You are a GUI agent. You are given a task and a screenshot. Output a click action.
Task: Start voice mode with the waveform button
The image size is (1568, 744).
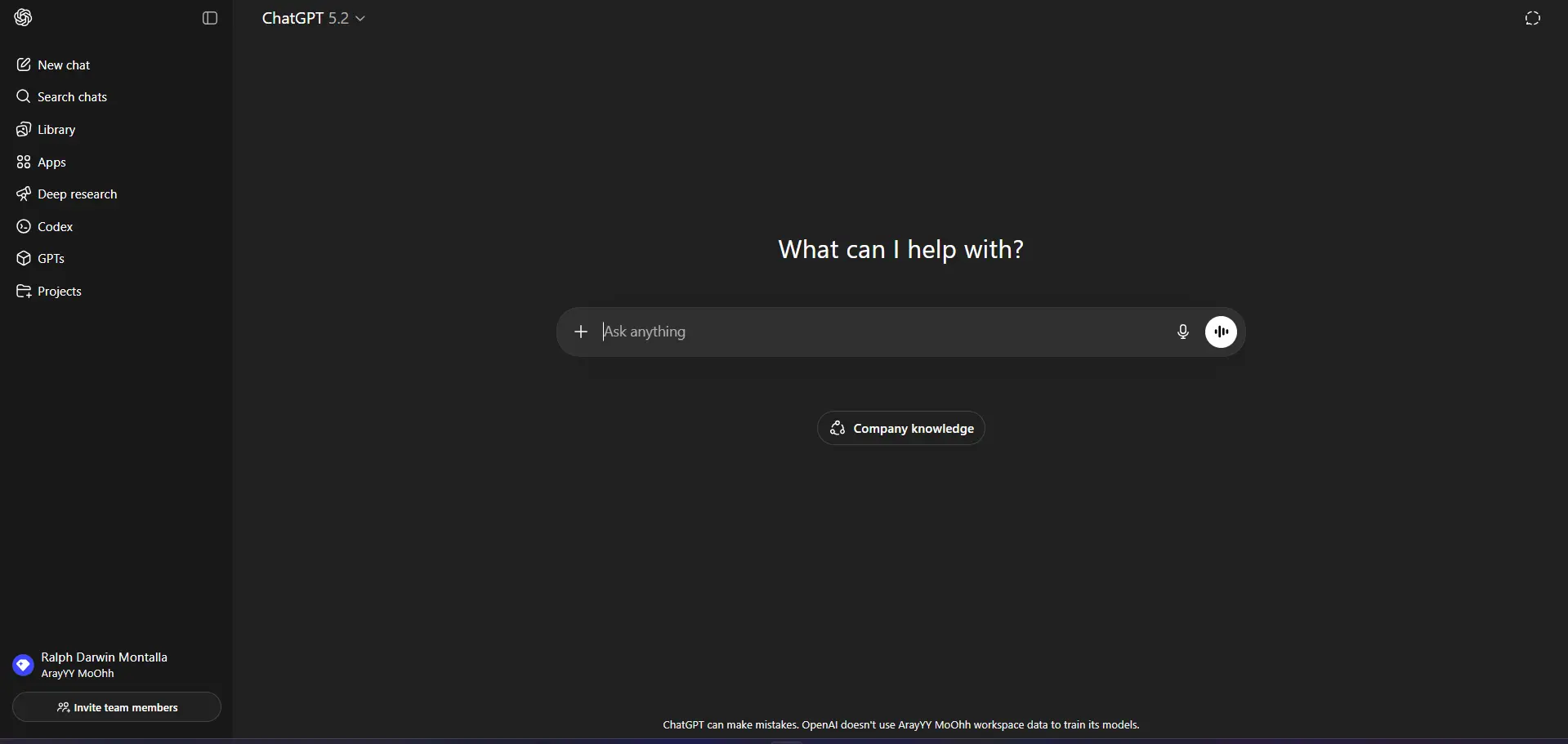coord(1221,332)
